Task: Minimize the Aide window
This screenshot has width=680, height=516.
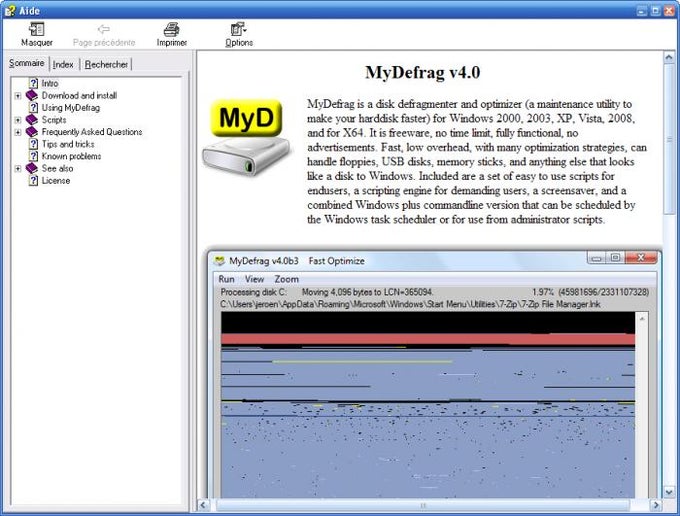Action: pos(642,11)
